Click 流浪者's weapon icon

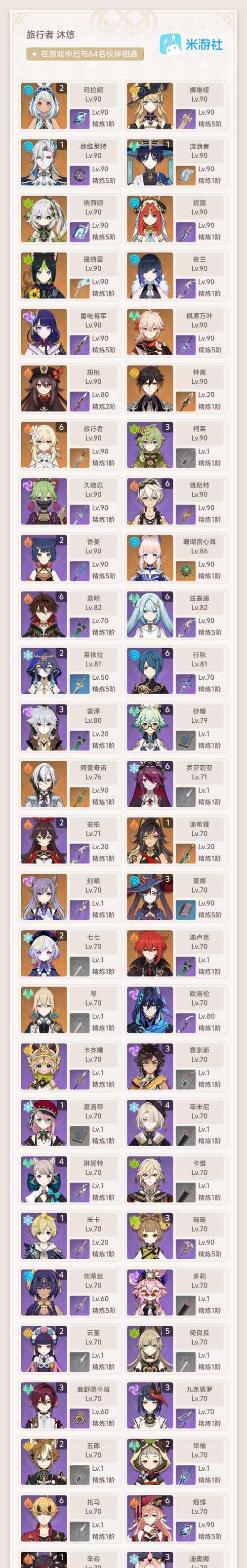point(186,175)
